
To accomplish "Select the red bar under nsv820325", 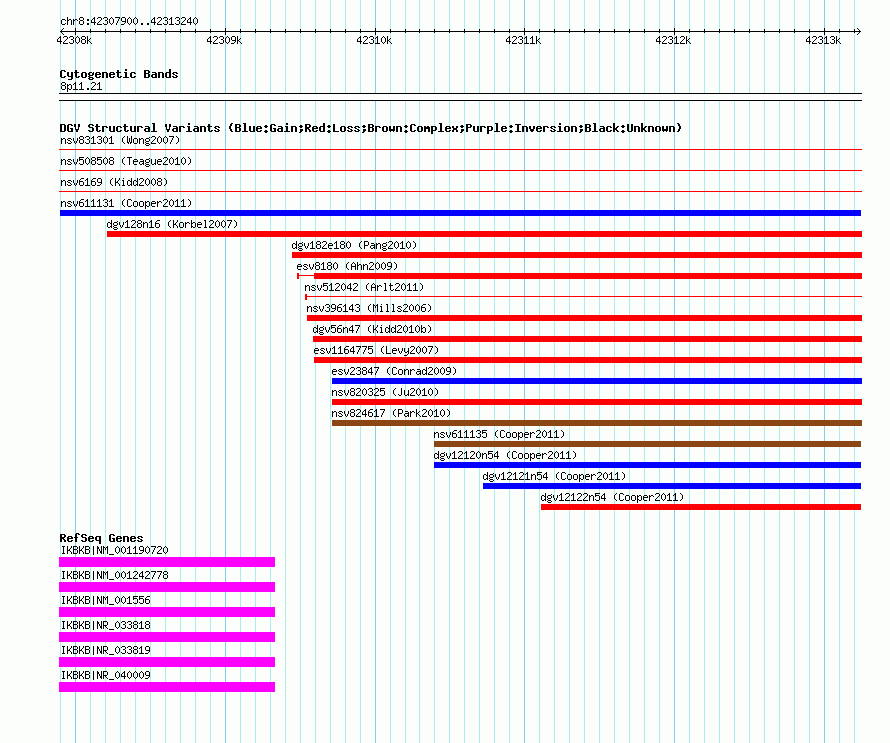I will pyautogui.click(x=597, y=402).
